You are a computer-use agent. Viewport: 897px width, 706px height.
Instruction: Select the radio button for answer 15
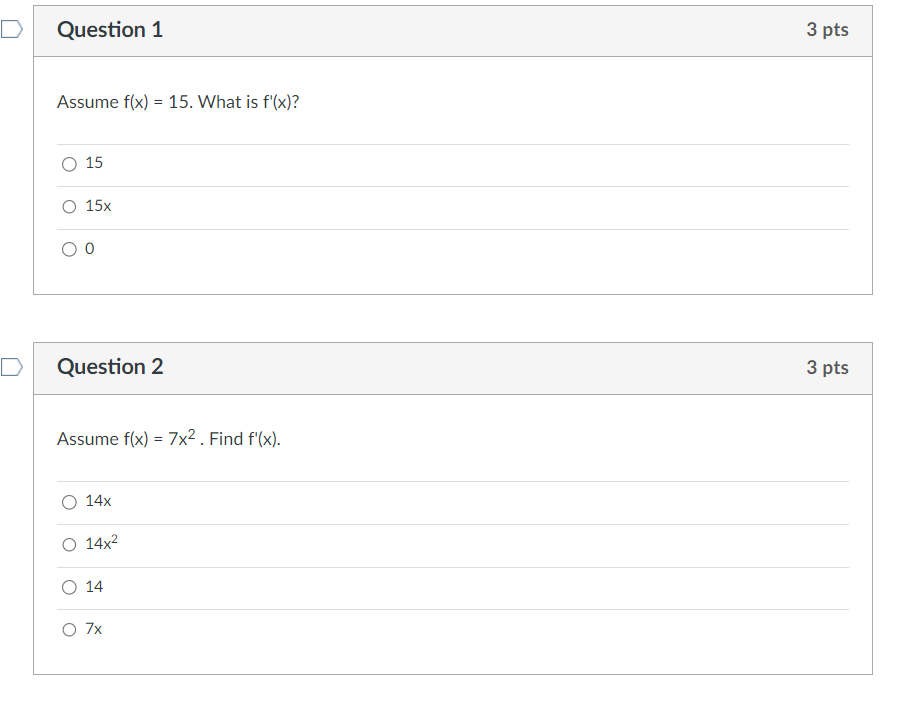coord(69,164)
